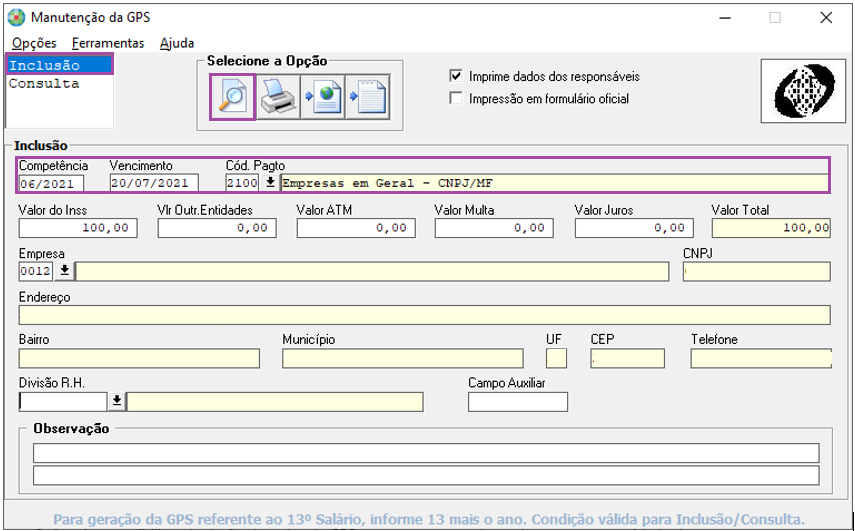855x531 pixels.
Task: Click the Vlr Outr.Entidades field
Action: coord(217,228)
